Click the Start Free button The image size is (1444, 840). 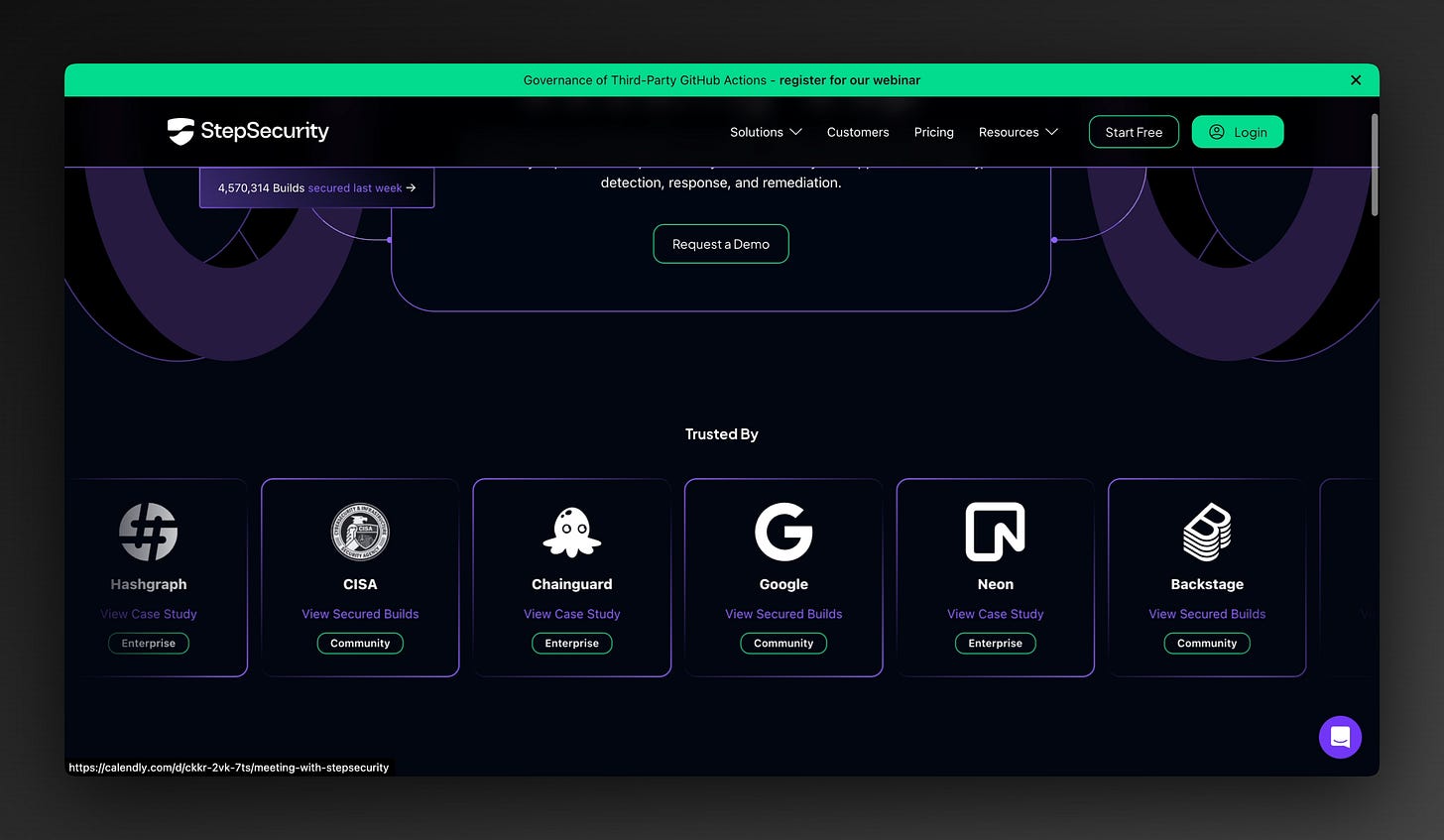1134,132
